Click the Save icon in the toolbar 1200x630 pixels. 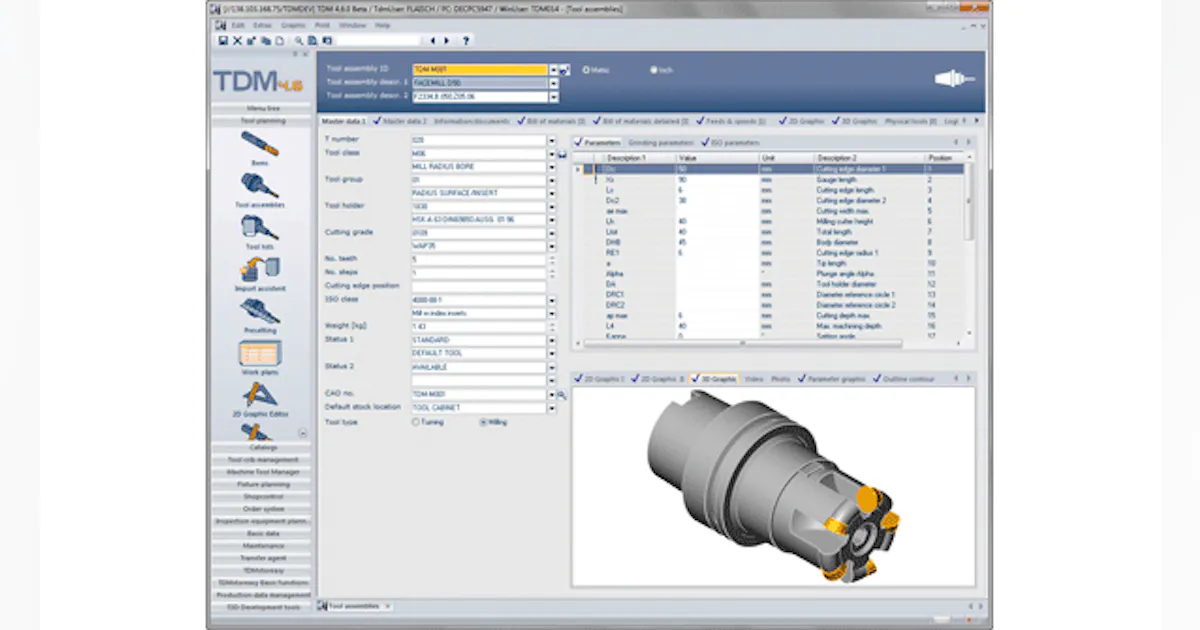coord(223,41)
